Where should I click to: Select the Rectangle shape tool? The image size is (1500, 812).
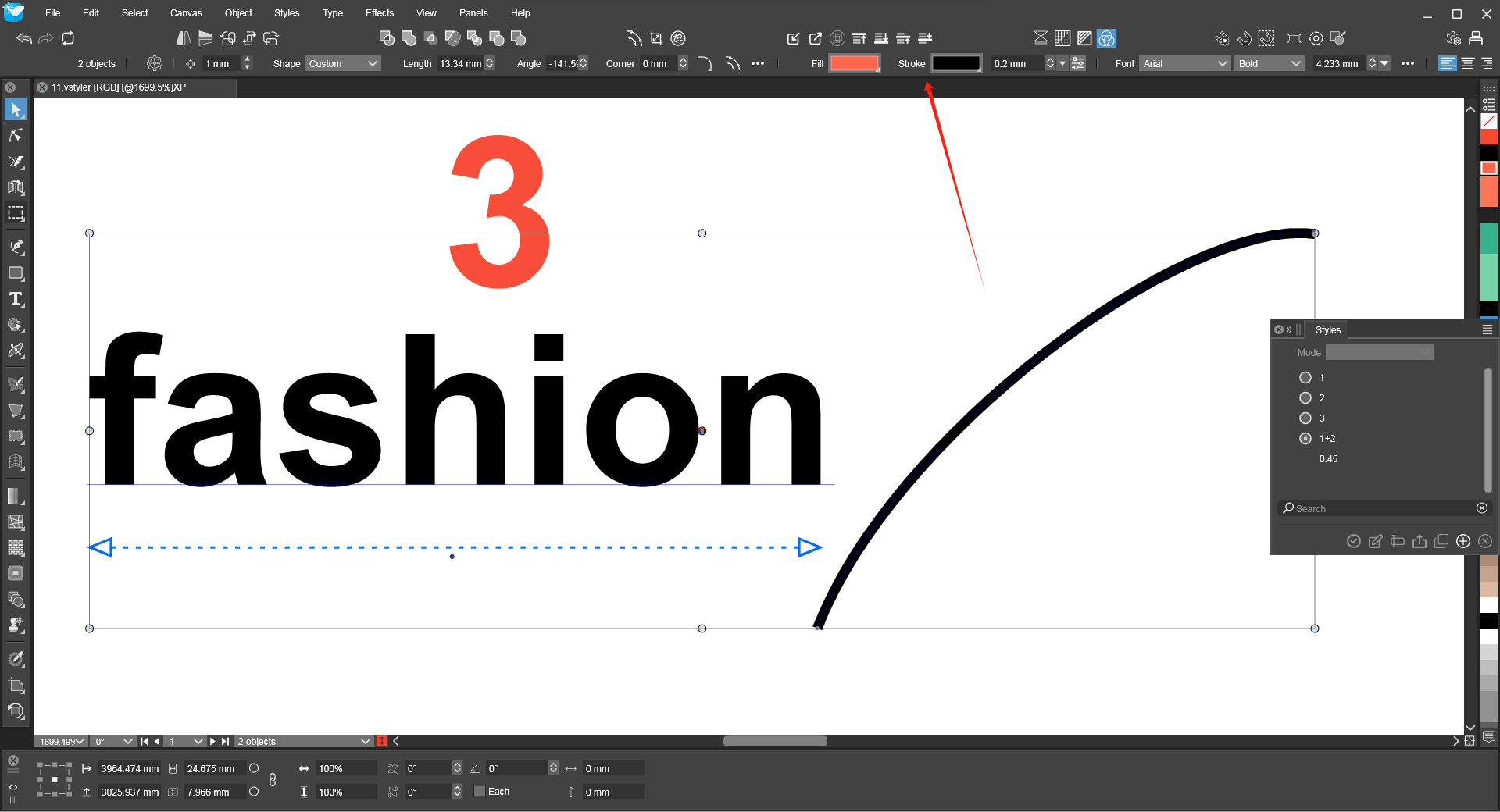(x=16, y=273)
